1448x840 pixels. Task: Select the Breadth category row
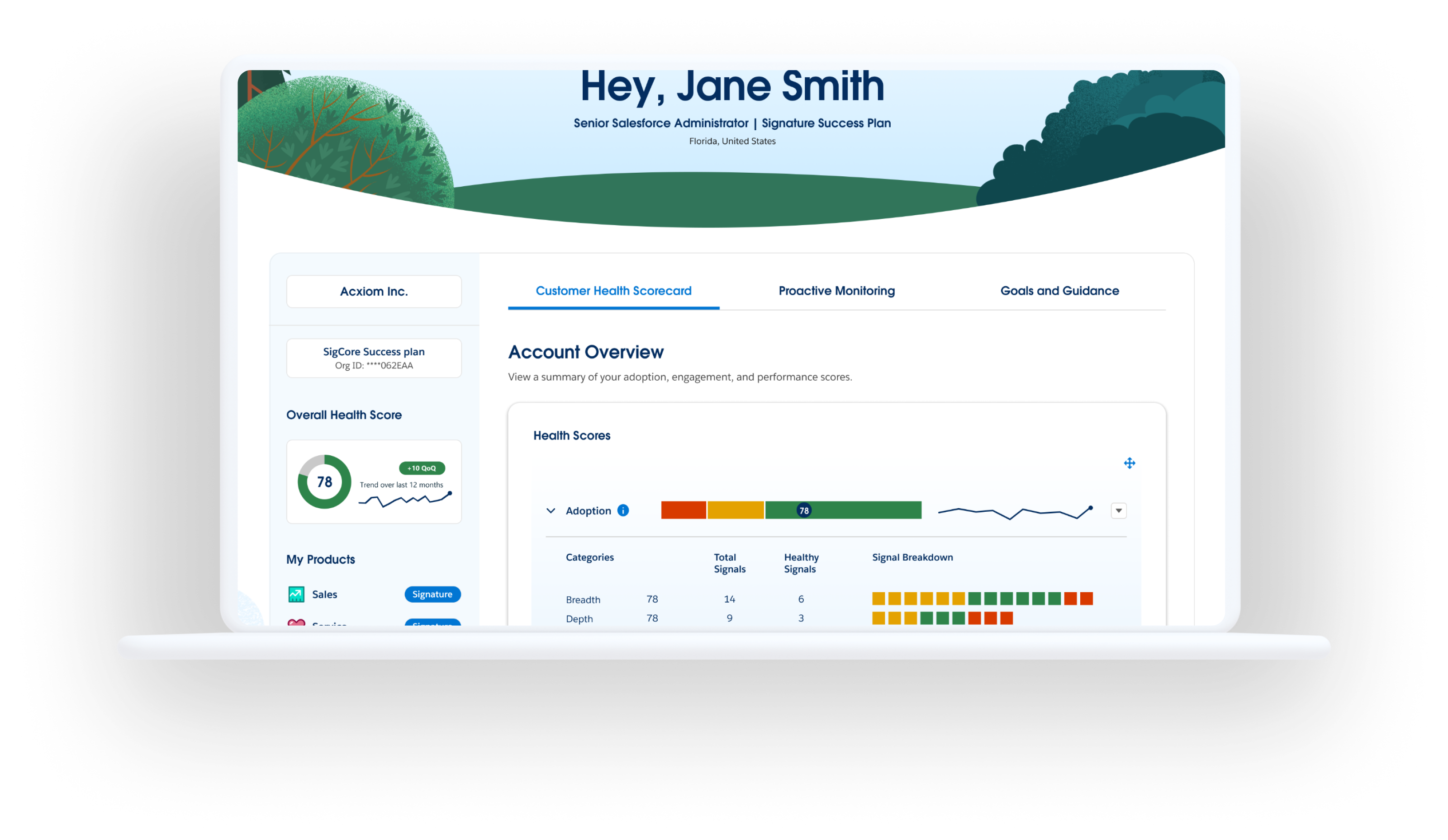click(583, 599)
